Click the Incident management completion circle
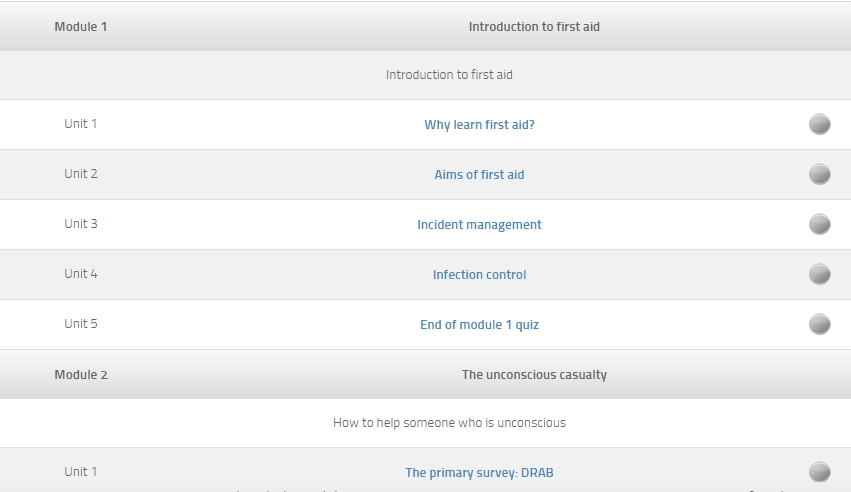The height and width of the screenshot is (492, 851). click(819, 224)
